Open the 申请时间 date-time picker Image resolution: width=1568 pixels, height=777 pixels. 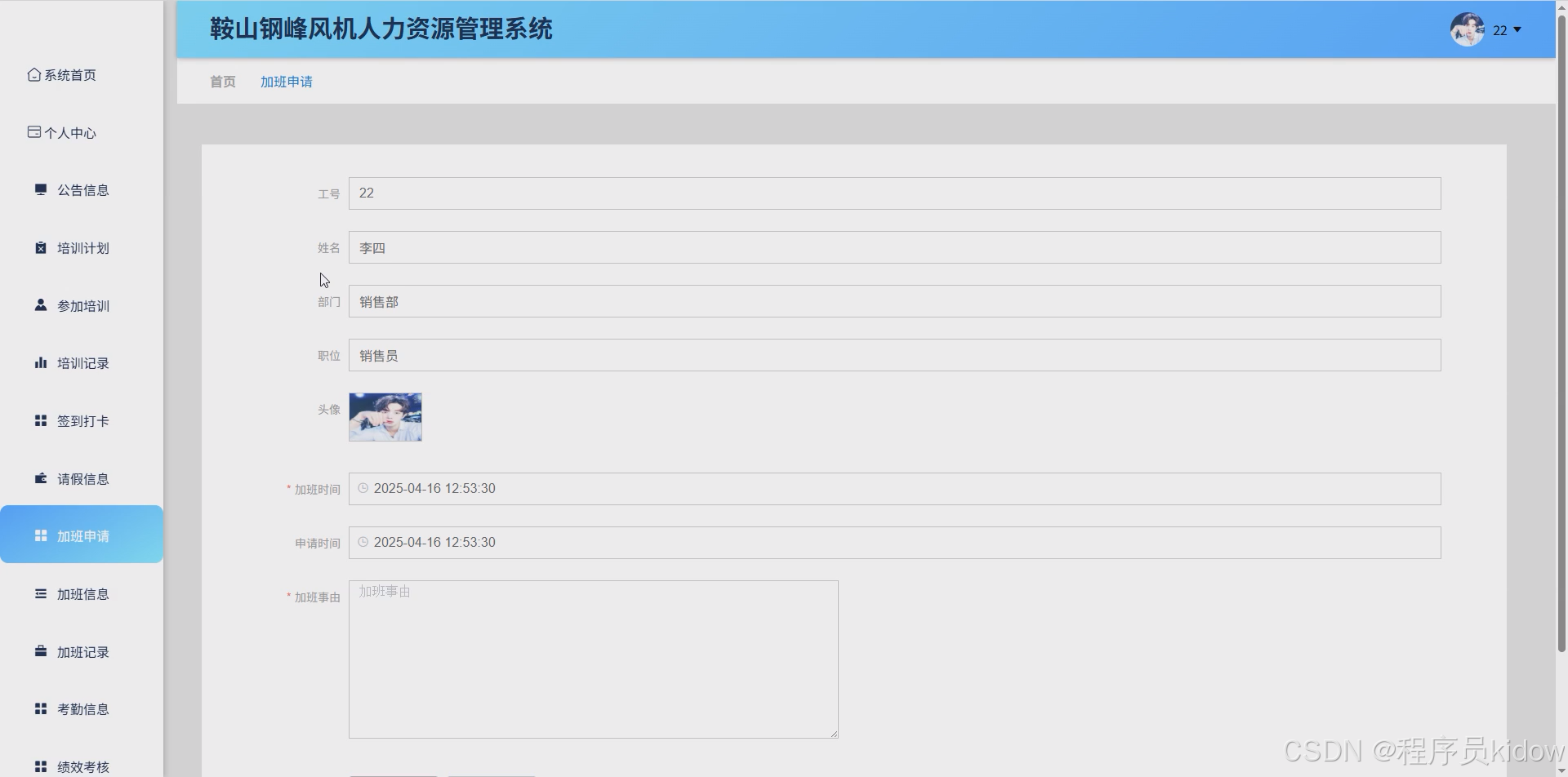(895, 543)
